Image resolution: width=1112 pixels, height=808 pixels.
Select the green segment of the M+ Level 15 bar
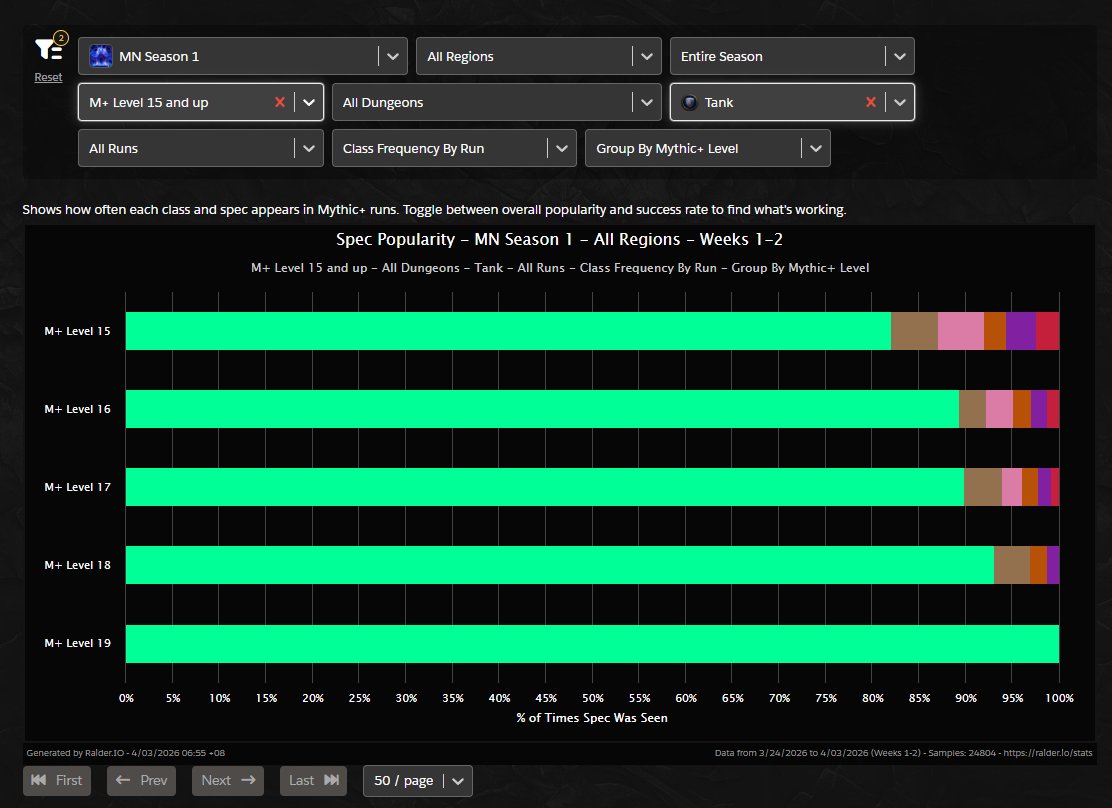point(508,331)
